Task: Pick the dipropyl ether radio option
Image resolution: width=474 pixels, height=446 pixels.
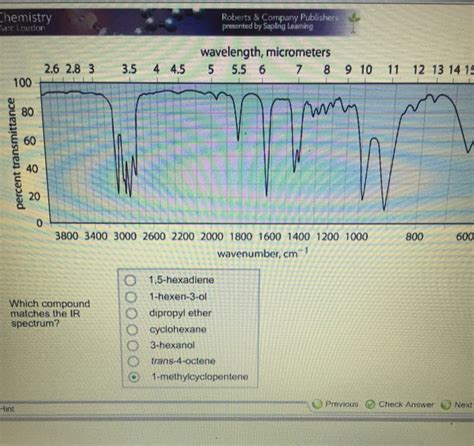Action: [x=131, y=313]
